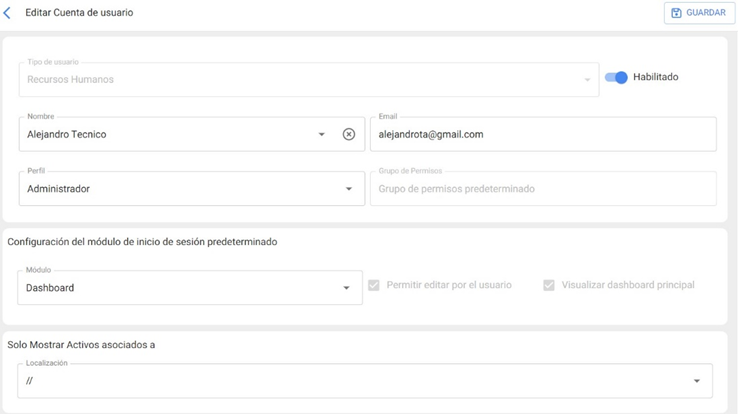Click the Recursos Humanos field value

pos(71,80)
